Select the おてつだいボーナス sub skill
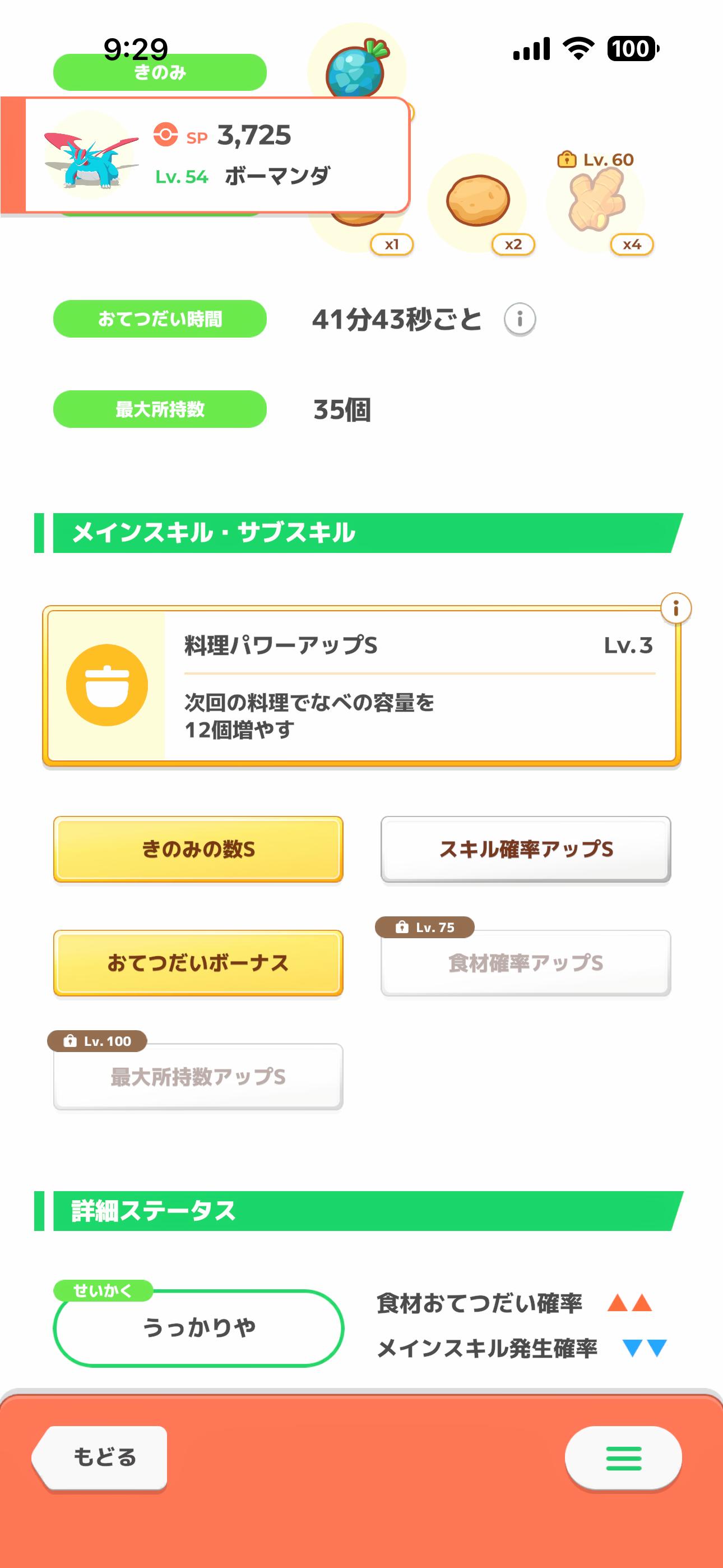The width and height of the screenshot is (723, 1568). coord(198,962)
